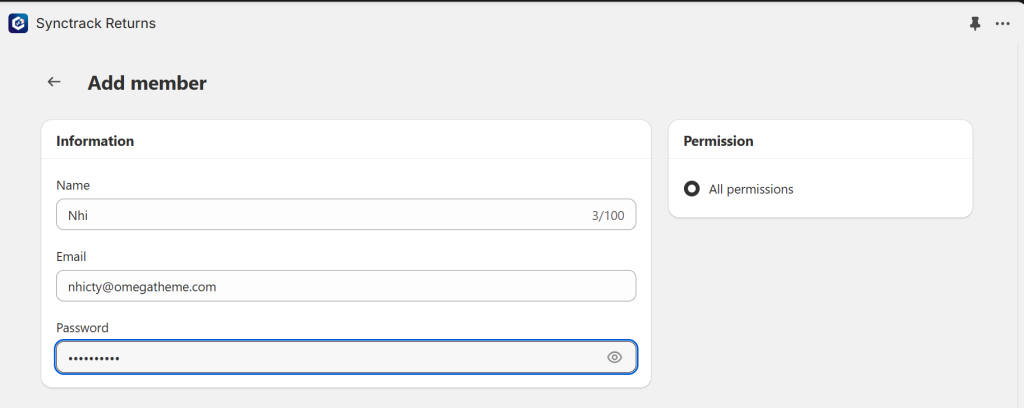Click the Name field label
Screen dimensions: 1024x408
click(x=73, y=185)
